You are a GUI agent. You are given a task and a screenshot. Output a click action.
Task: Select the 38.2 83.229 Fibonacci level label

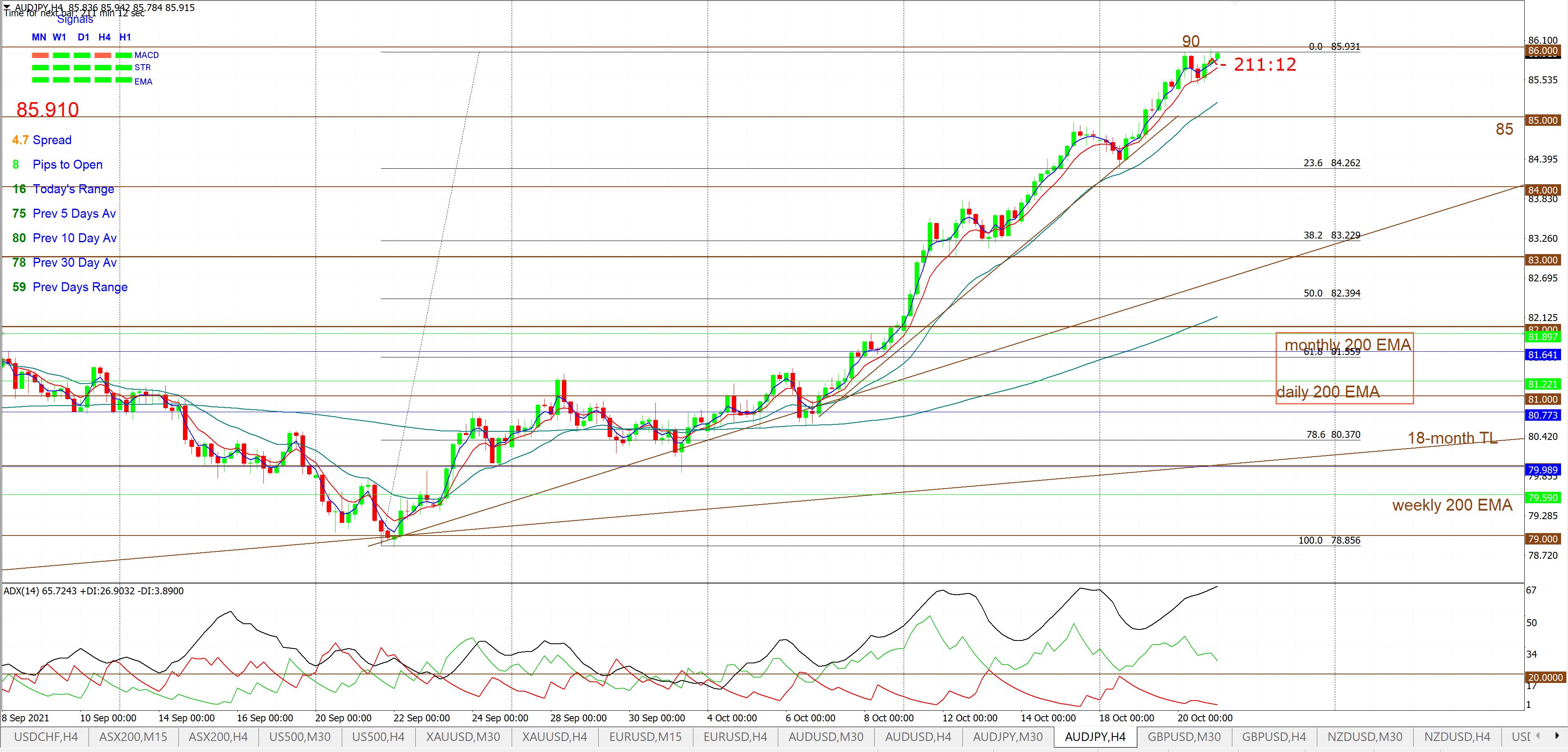point(1332,235)
